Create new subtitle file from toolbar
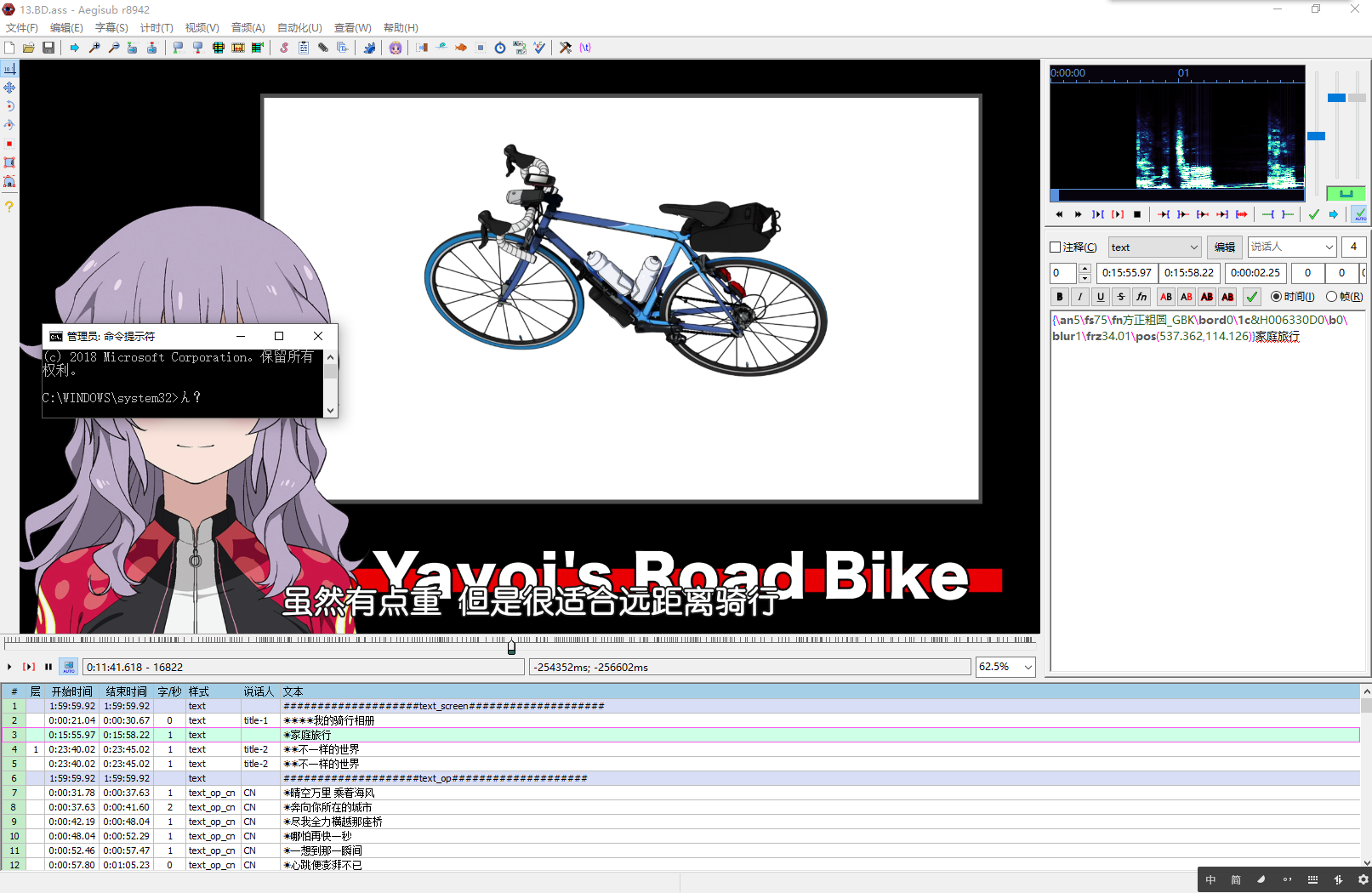 pyautogui.click(x=9, y=48)
